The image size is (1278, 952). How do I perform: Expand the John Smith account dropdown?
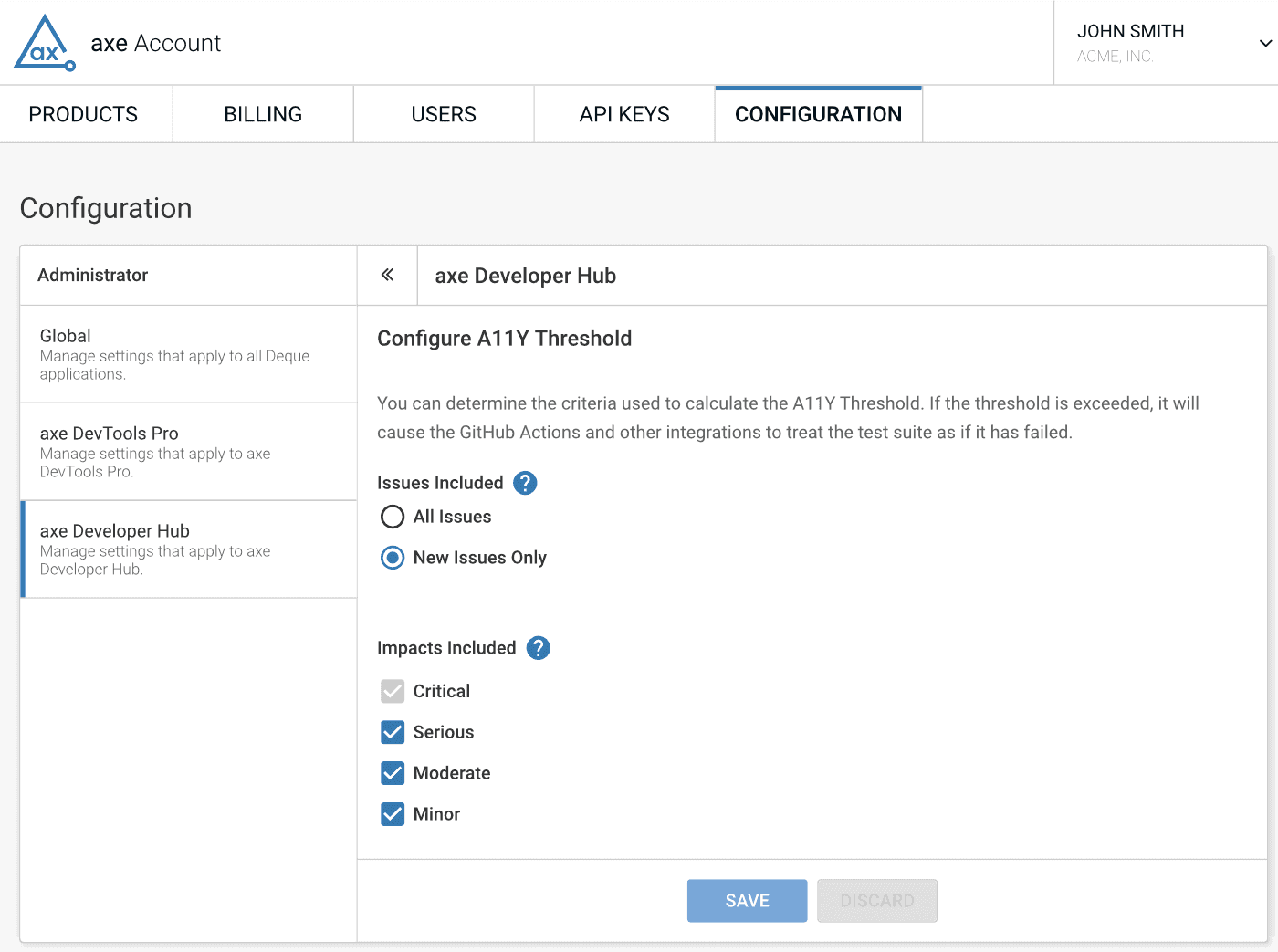point(1264,43)
